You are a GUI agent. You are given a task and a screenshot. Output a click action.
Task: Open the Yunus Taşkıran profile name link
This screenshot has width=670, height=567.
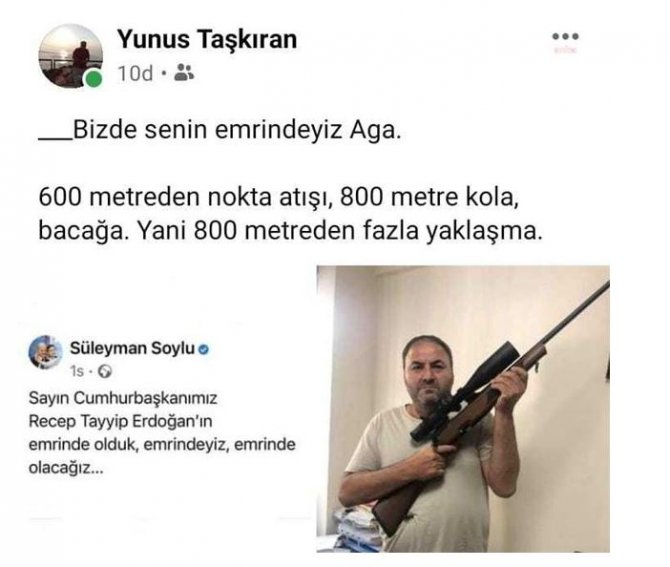[207, 39]
